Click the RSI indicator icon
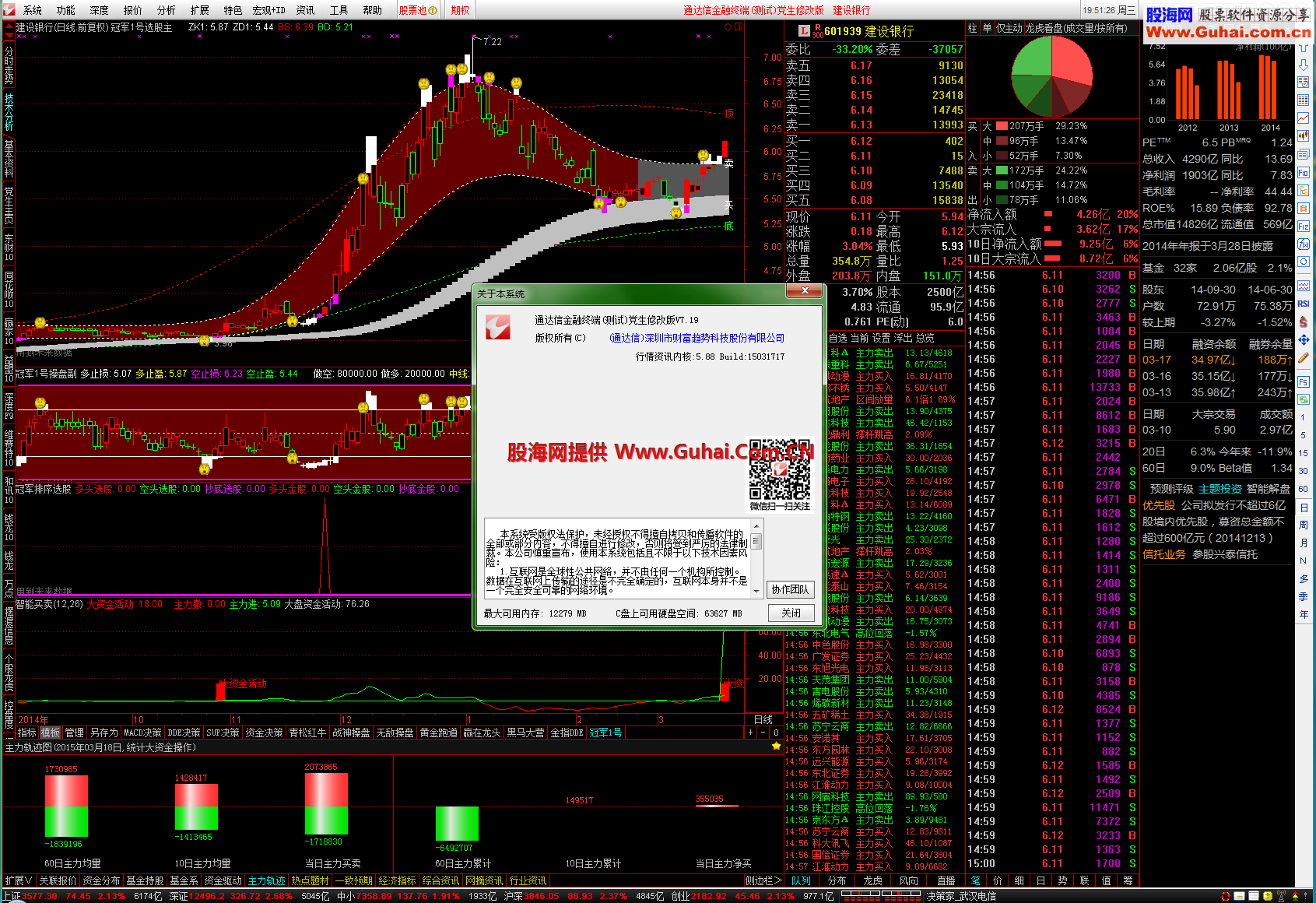This screenshot has width=1316, height=903. tap(1304, 304)
